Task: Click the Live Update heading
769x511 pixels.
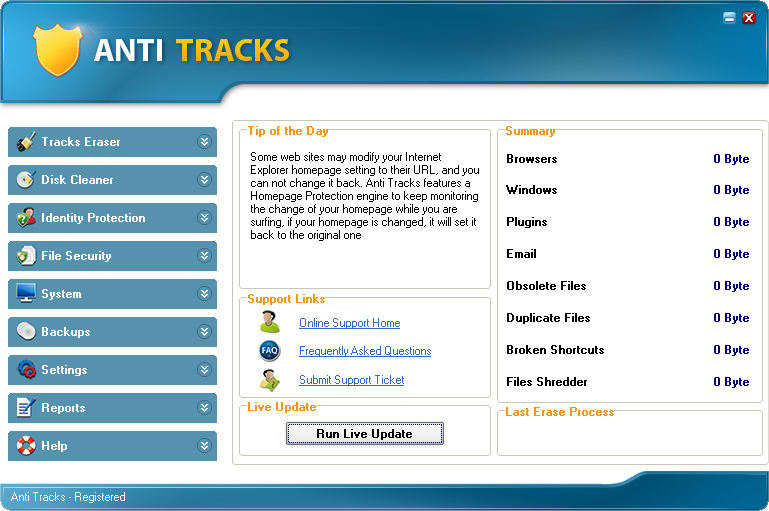Action: coord(282,407)
